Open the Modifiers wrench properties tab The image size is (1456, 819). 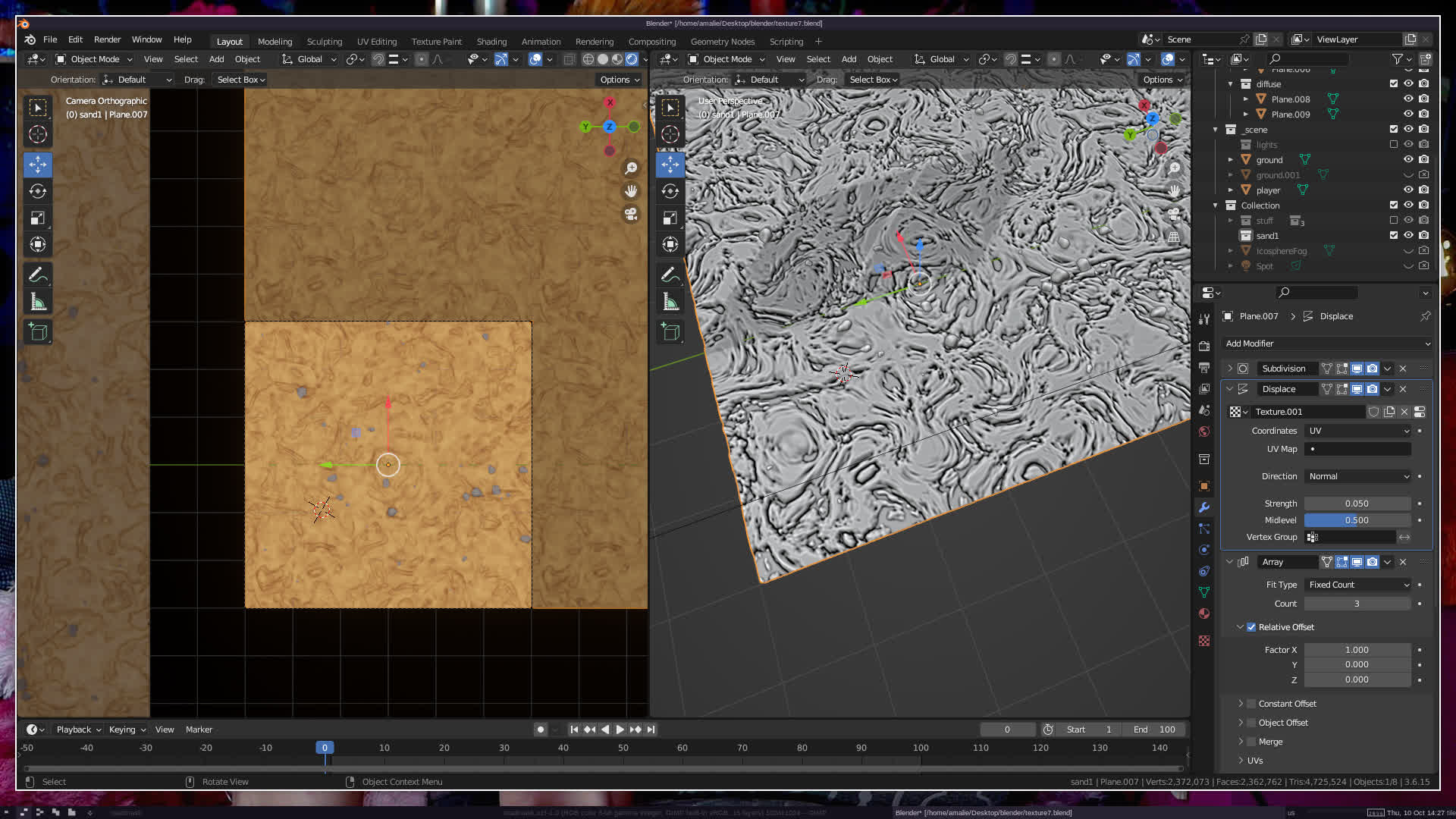[x=1204, y=507]
